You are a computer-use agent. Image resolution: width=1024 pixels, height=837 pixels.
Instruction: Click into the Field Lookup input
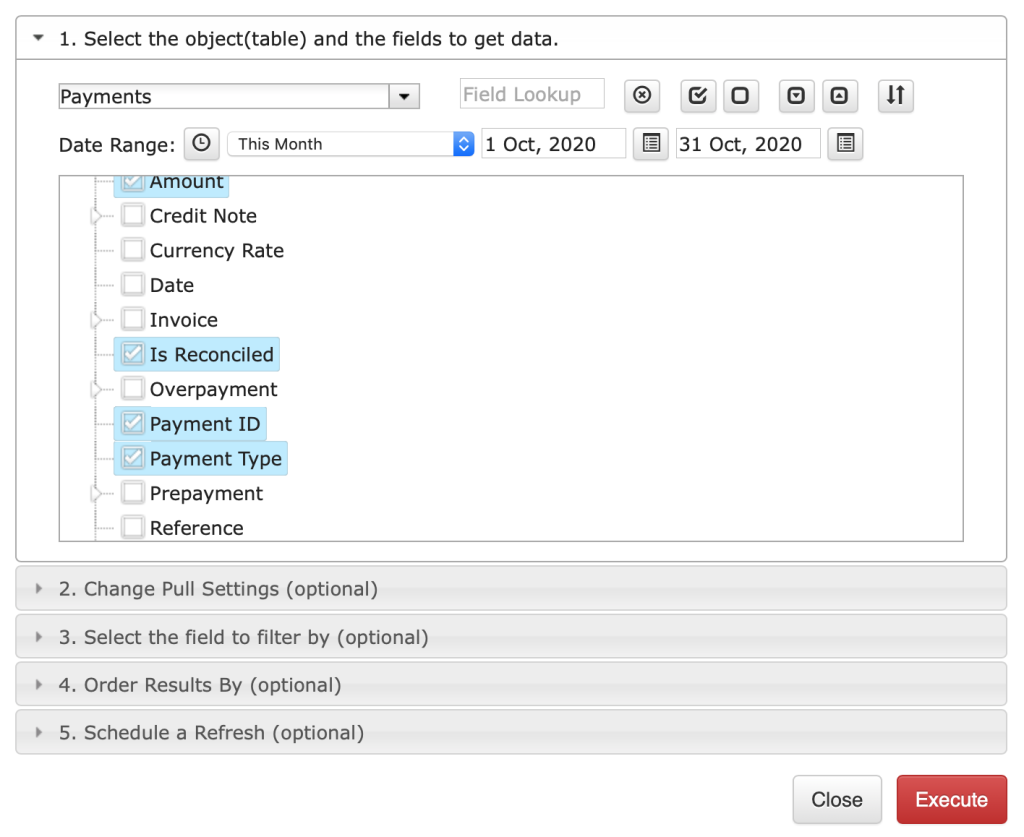click(532, 95)
